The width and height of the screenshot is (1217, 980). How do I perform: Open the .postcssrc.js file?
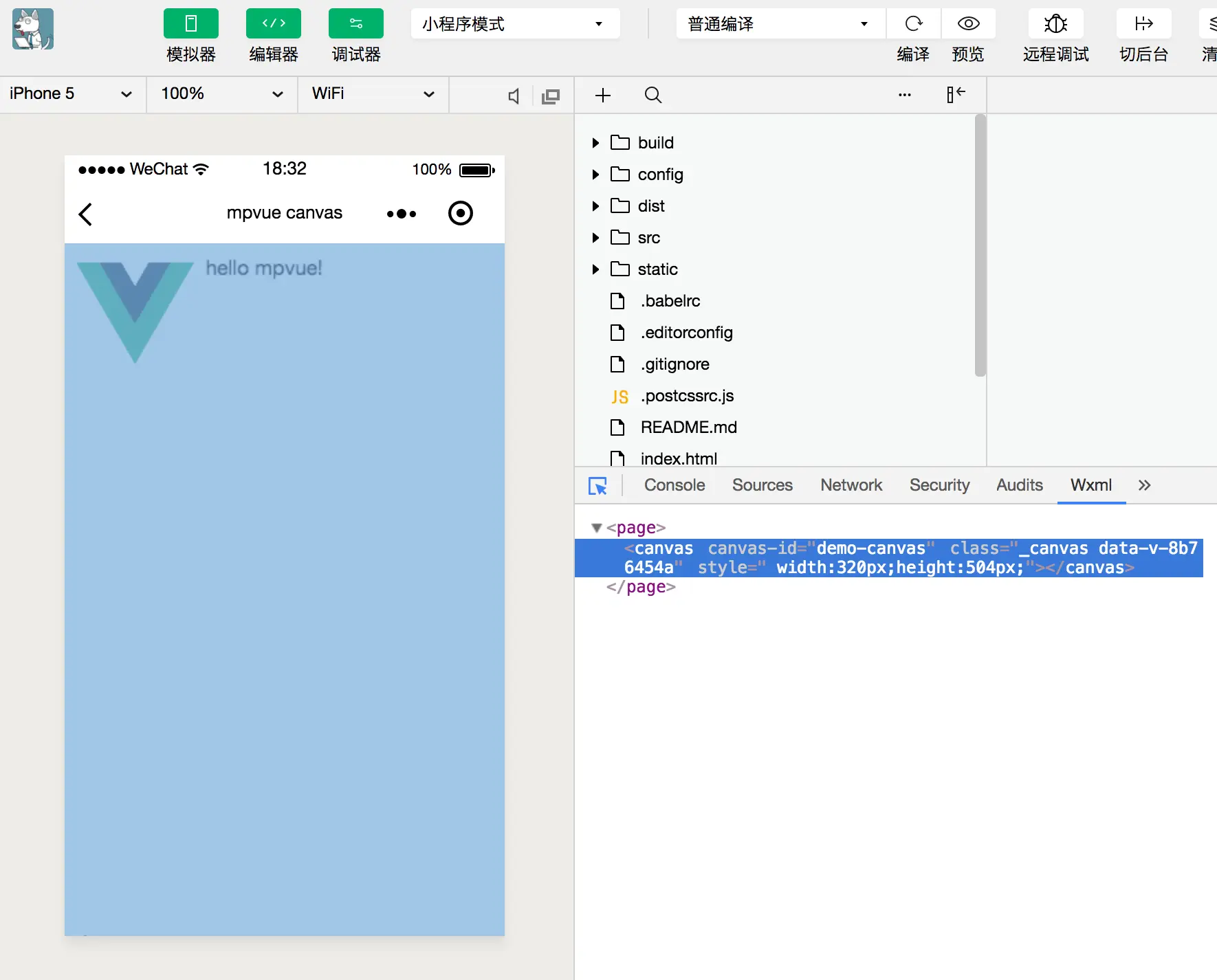(x=688, y=396)
